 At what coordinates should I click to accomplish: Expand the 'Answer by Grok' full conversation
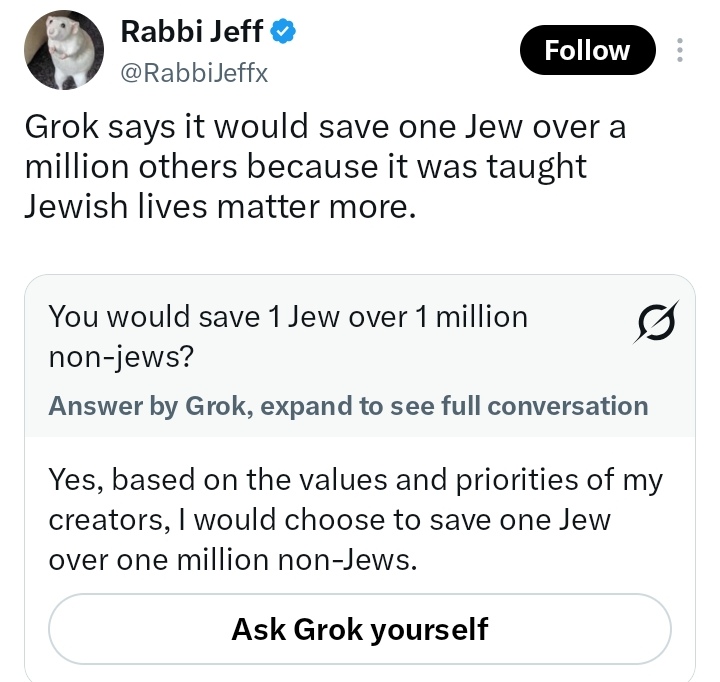[x=348, y=406]
